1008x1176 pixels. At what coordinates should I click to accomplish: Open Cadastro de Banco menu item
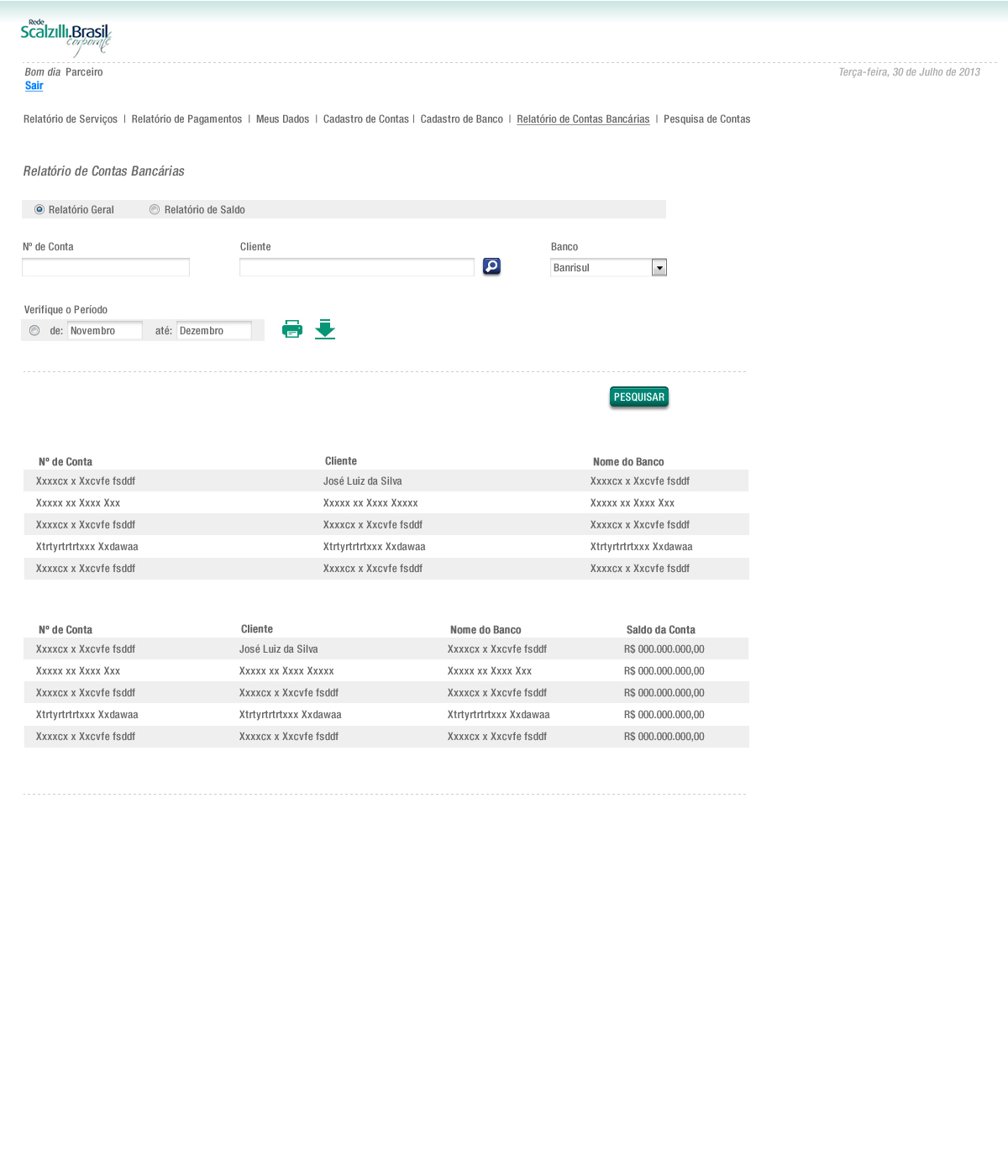461,119
